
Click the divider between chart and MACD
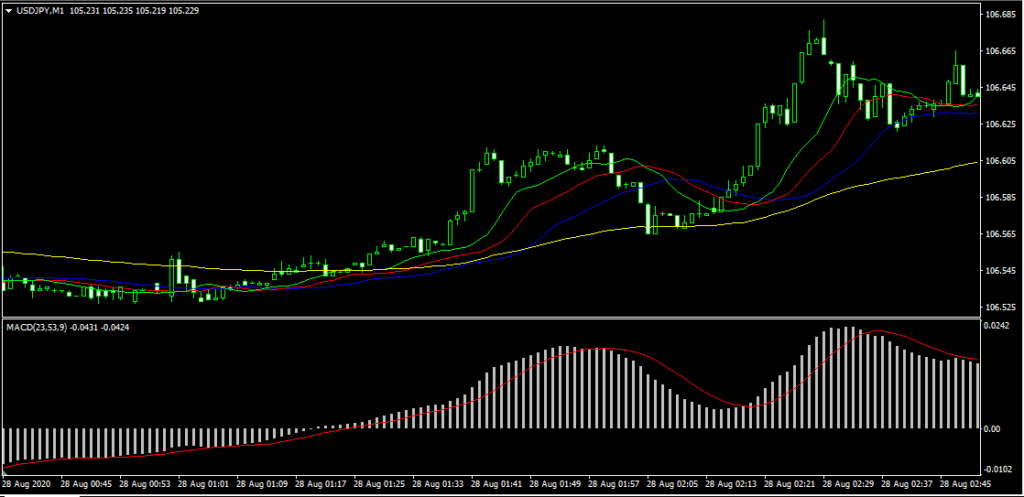pyautogui.click(x=488, y=318)
